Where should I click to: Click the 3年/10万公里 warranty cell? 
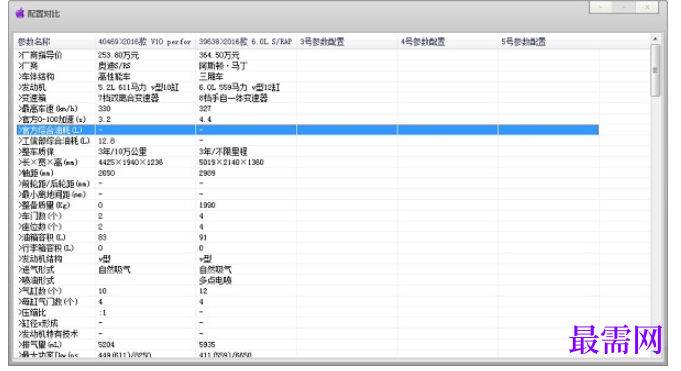pyautogui.click(x=122, y=151)
